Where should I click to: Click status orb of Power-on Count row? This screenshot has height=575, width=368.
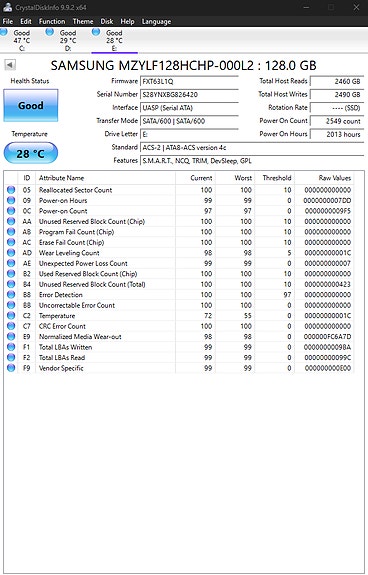click(x=11, y=211)
